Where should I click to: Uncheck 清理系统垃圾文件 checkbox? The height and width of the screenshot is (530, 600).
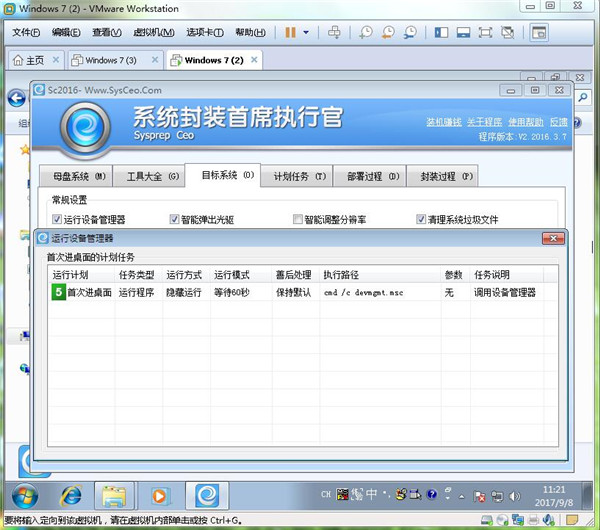(421, 219)
